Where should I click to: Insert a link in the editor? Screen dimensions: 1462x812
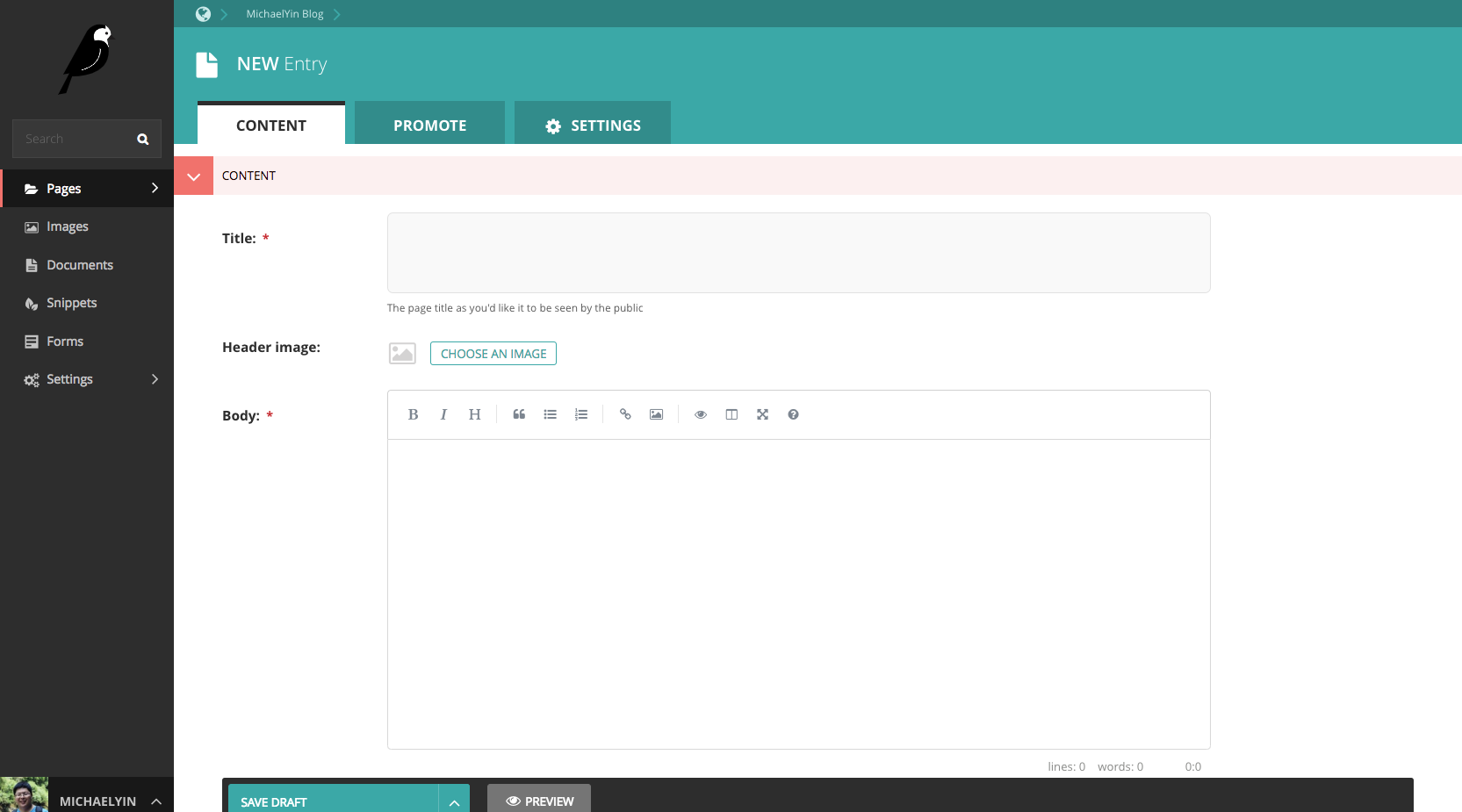coord(625,414)
